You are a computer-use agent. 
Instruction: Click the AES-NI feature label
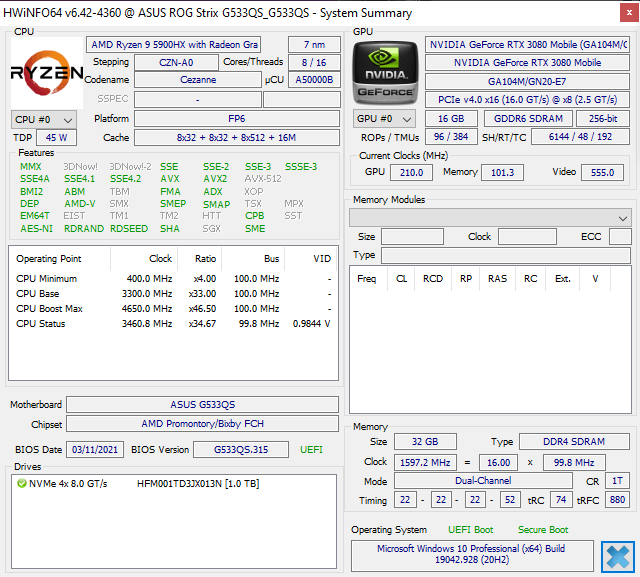tap(36, 229)
